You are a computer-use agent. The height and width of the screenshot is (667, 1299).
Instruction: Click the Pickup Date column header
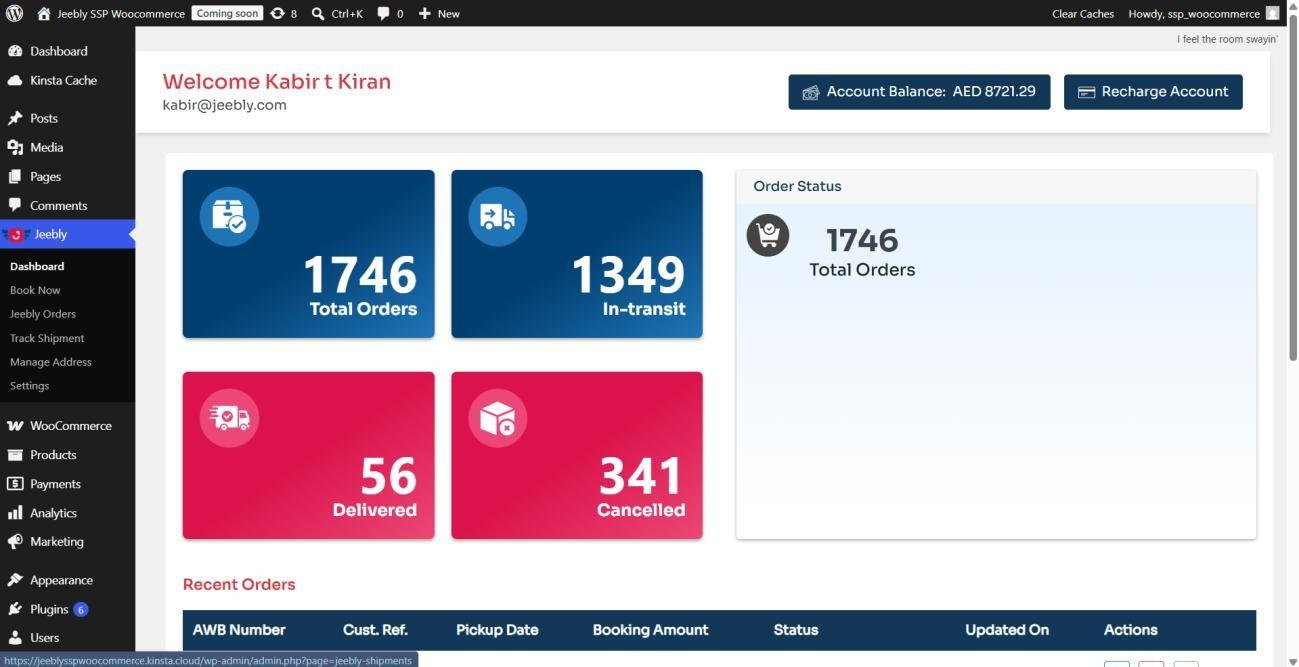497,630
